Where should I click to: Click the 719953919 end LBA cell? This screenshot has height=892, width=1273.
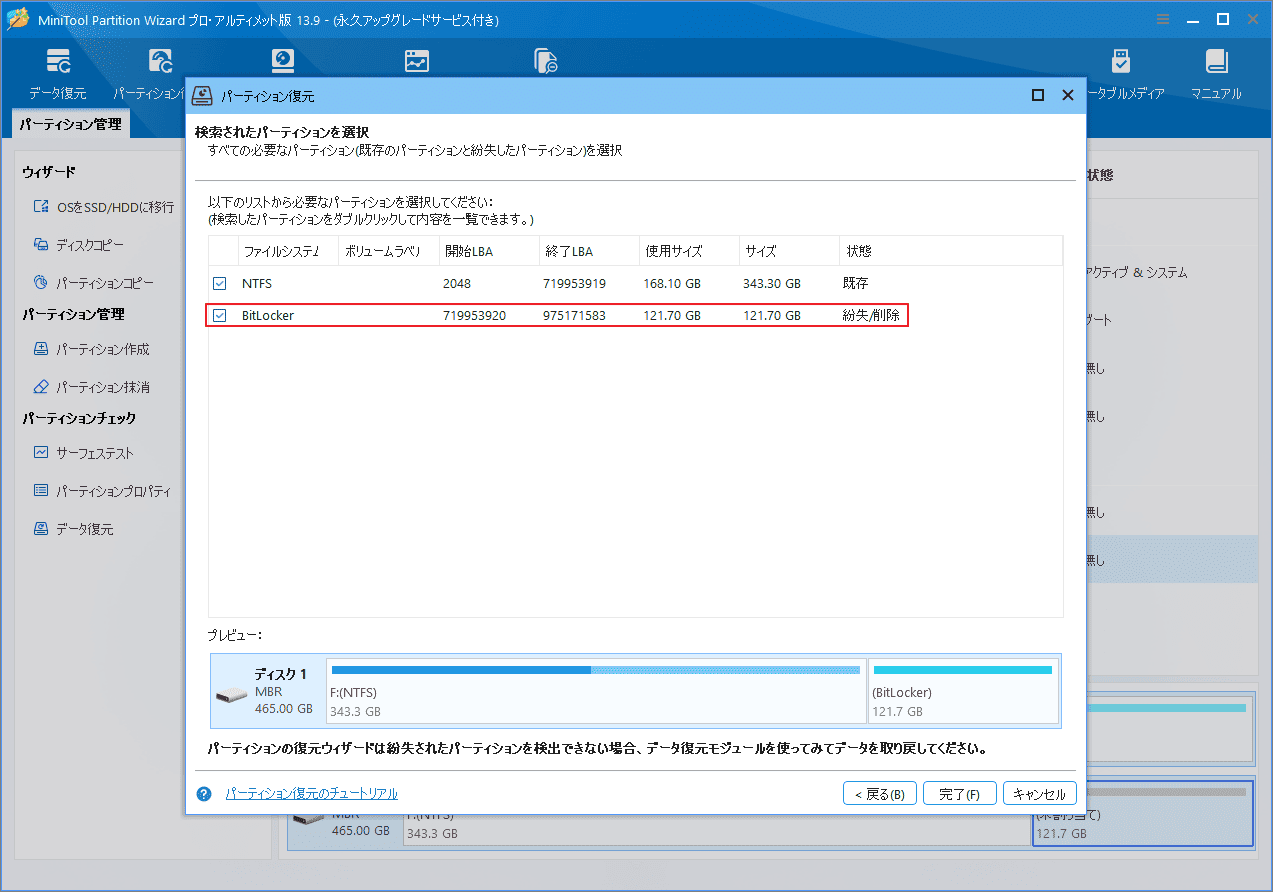click(x=574, y=284)
